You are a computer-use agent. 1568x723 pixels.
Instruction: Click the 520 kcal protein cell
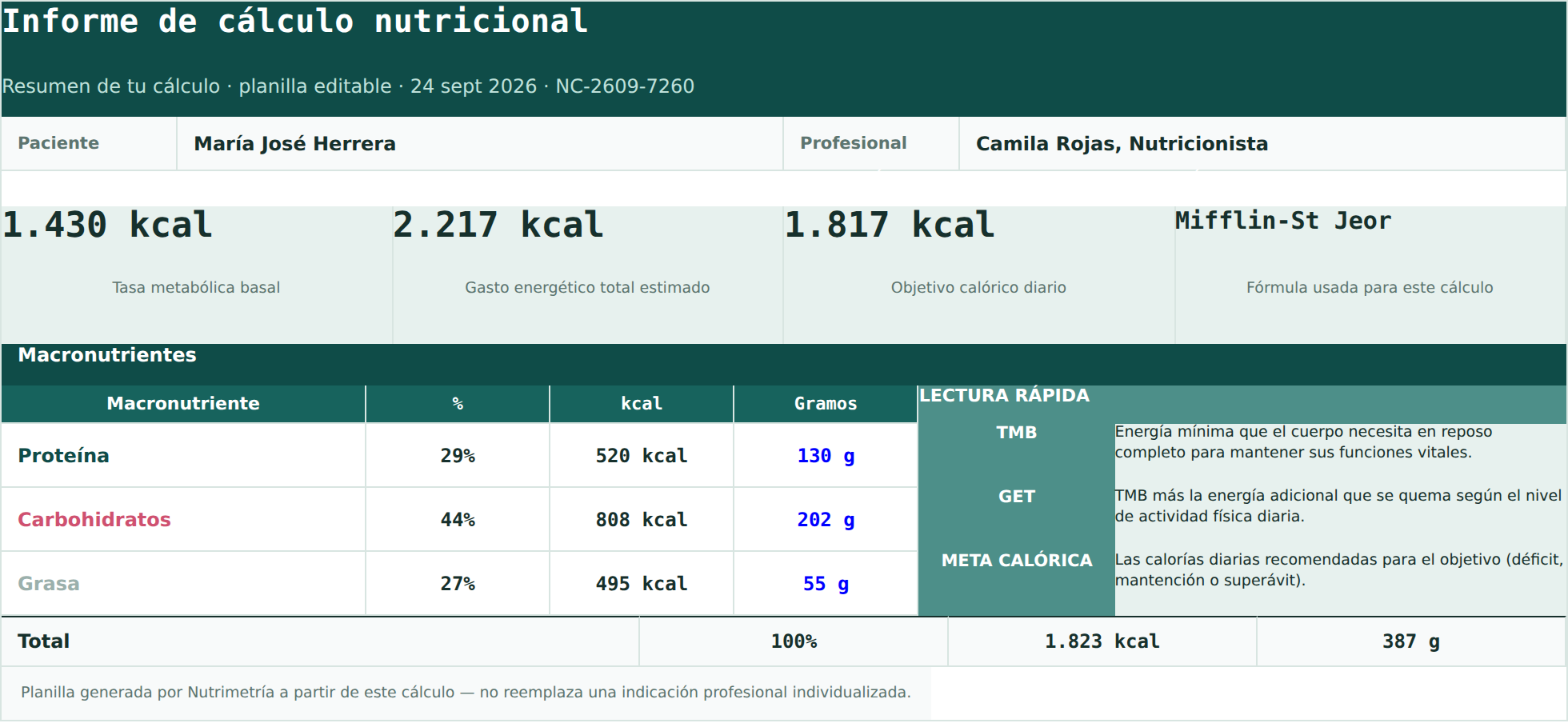(x=642, y=456)
